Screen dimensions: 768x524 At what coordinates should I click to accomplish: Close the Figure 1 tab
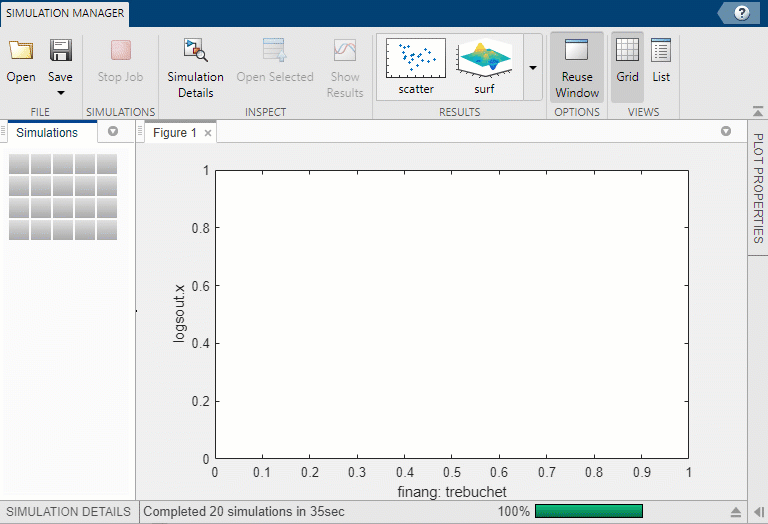[x=208, y=132]
